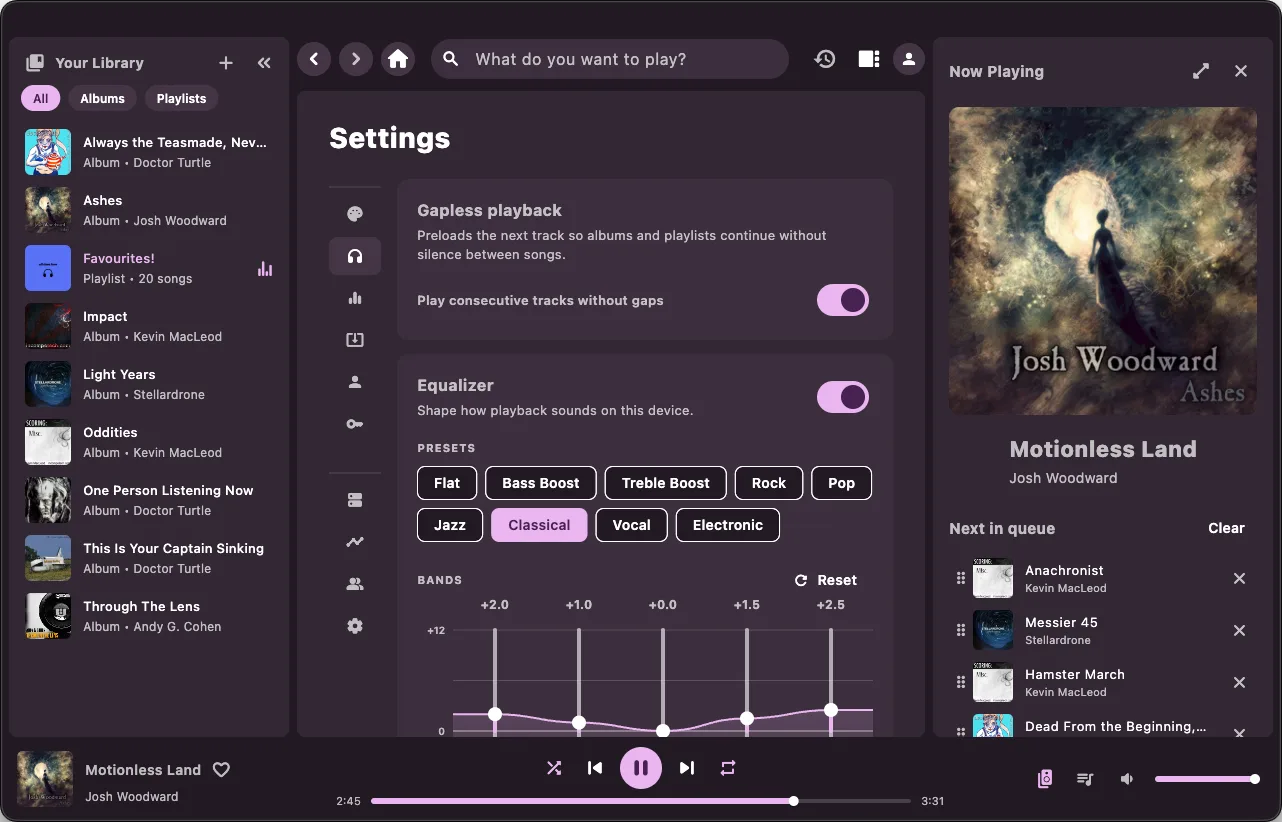
Task: Open the Appearance palette settings section
Action: pos(354,214)
